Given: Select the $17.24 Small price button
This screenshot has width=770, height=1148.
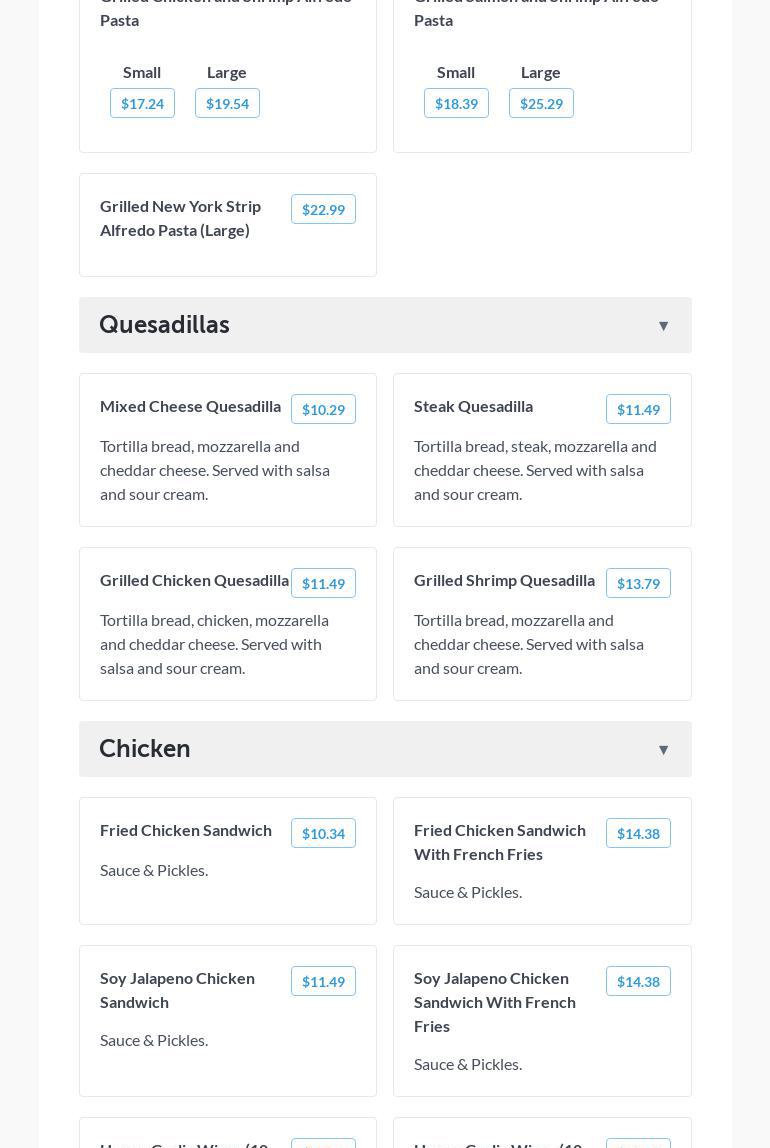Looking at the screenshot, I should coord(142,103).
